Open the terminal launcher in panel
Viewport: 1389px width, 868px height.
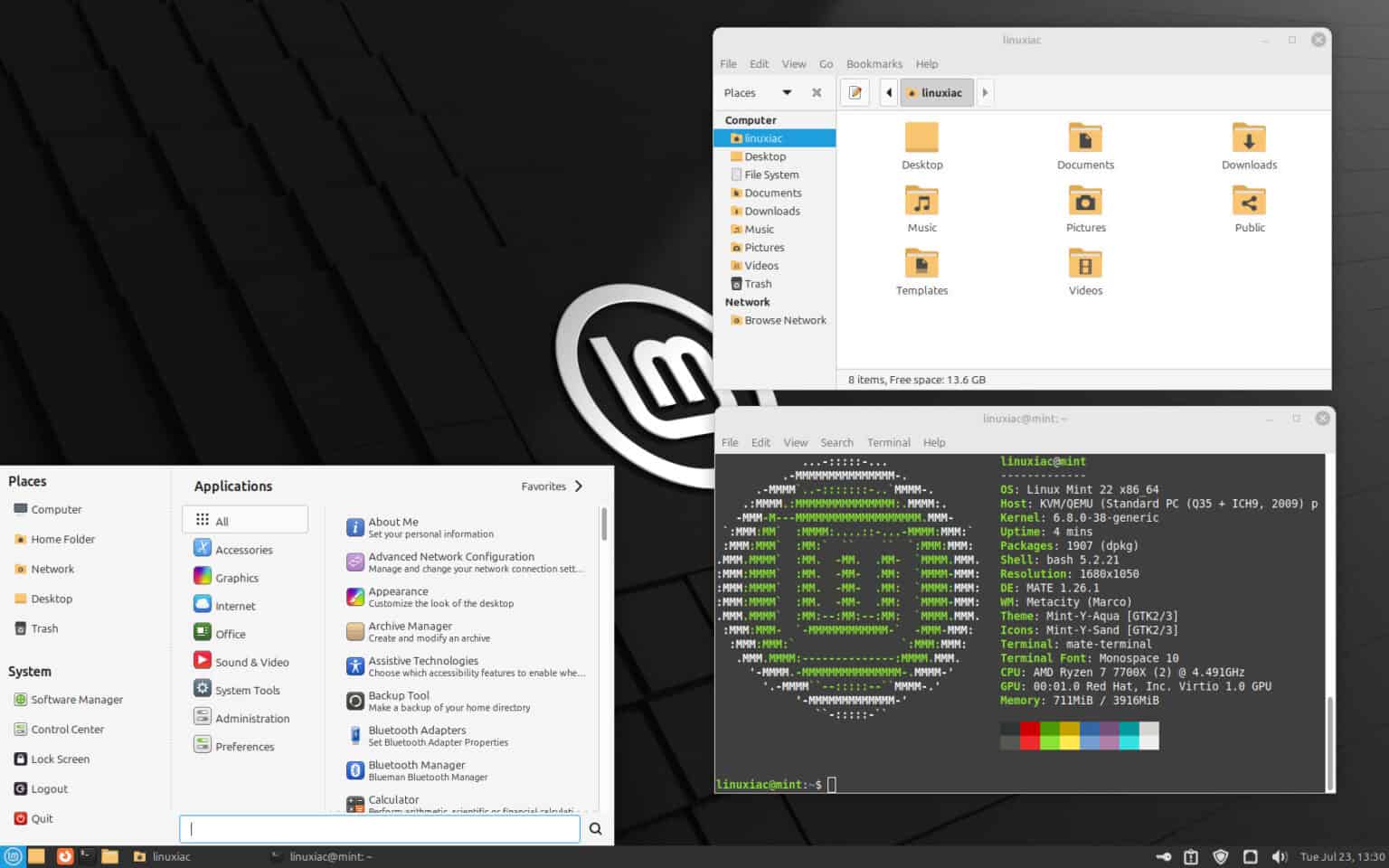(87, 856)
